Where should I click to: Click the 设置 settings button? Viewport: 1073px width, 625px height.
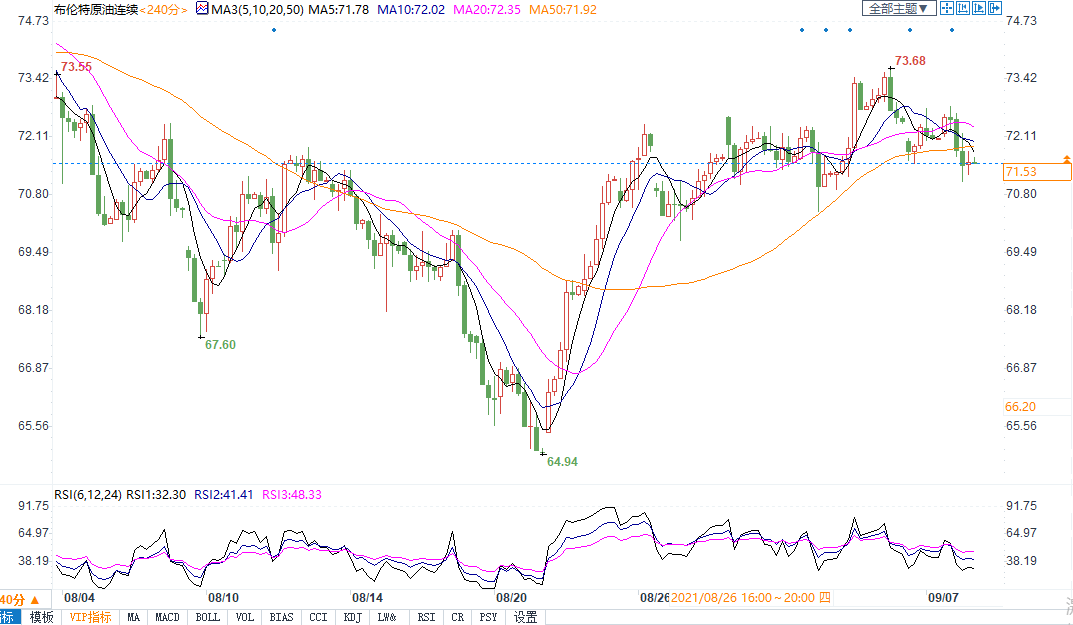[x=526, y=617]
